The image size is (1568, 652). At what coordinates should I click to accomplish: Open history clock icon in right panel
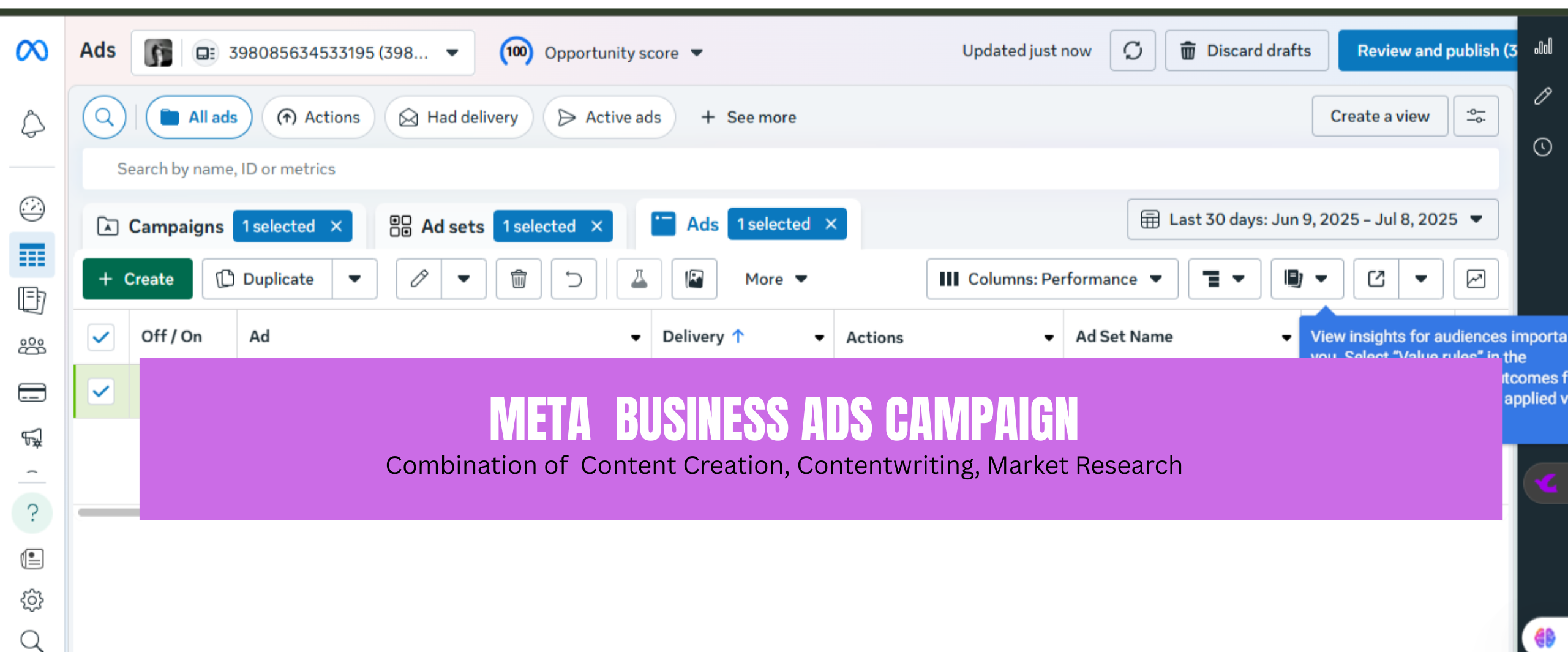(1543, 147)
